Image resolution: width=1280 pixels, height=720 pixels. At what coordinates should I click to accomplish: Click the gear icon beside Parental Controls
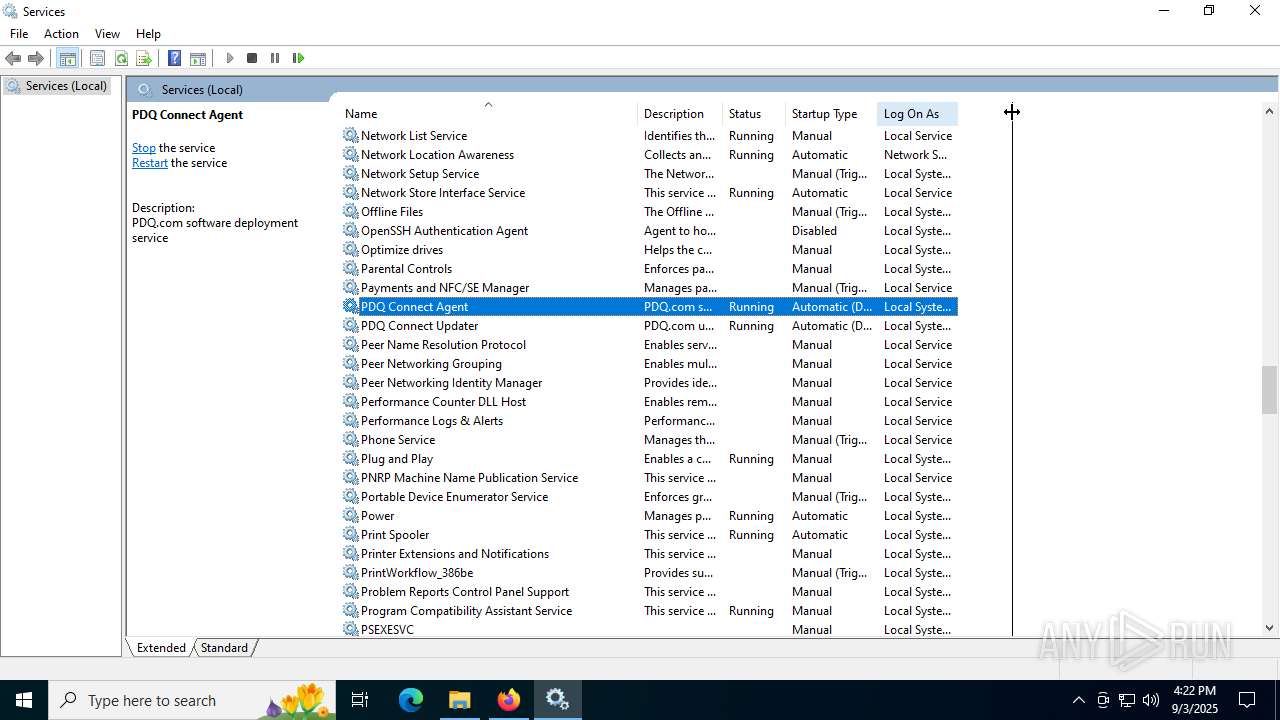(350, 268)
